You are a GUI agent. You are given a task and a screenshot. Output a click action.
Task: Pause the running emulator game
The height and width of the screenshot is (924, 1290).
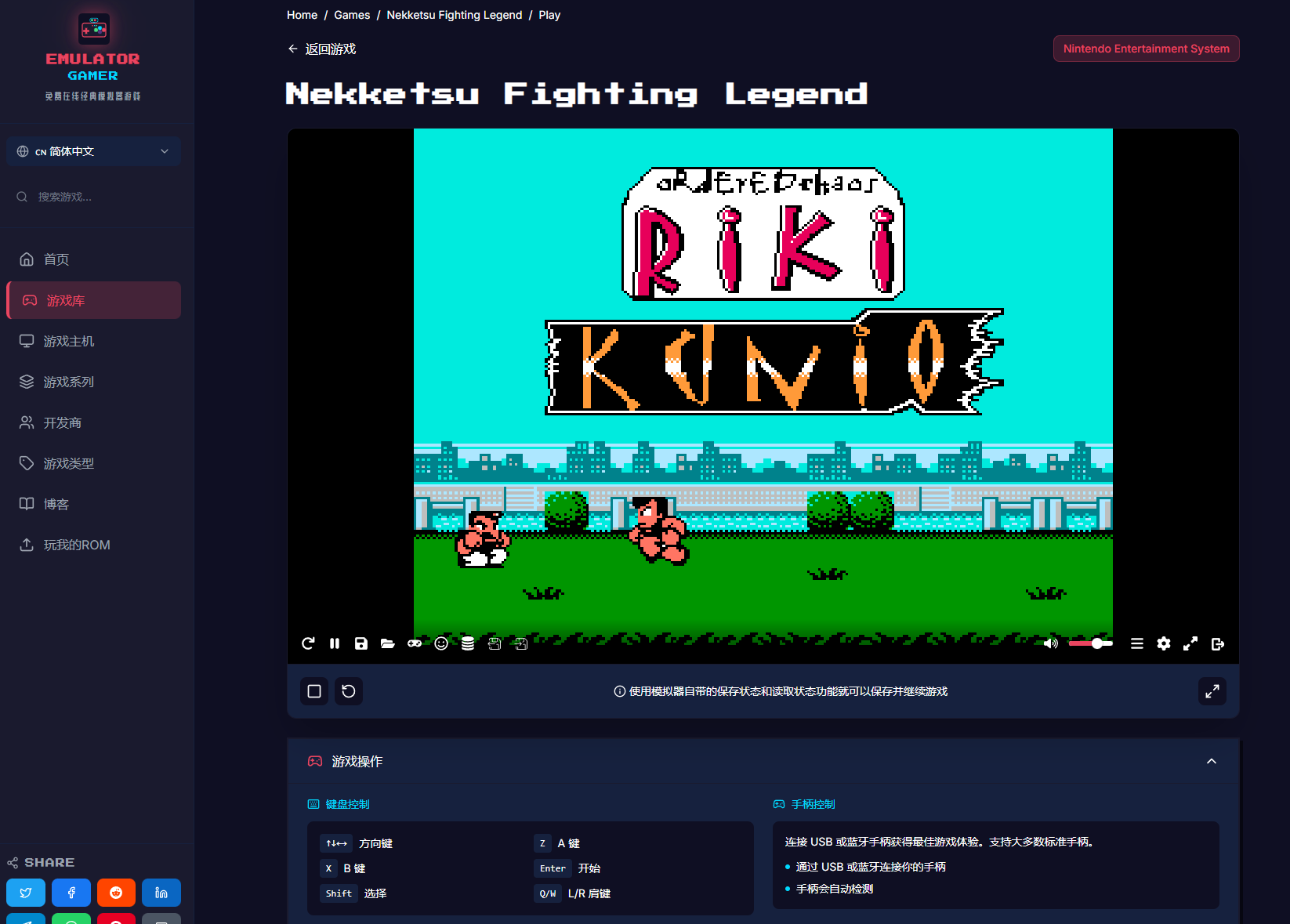[x=335, y=643]
